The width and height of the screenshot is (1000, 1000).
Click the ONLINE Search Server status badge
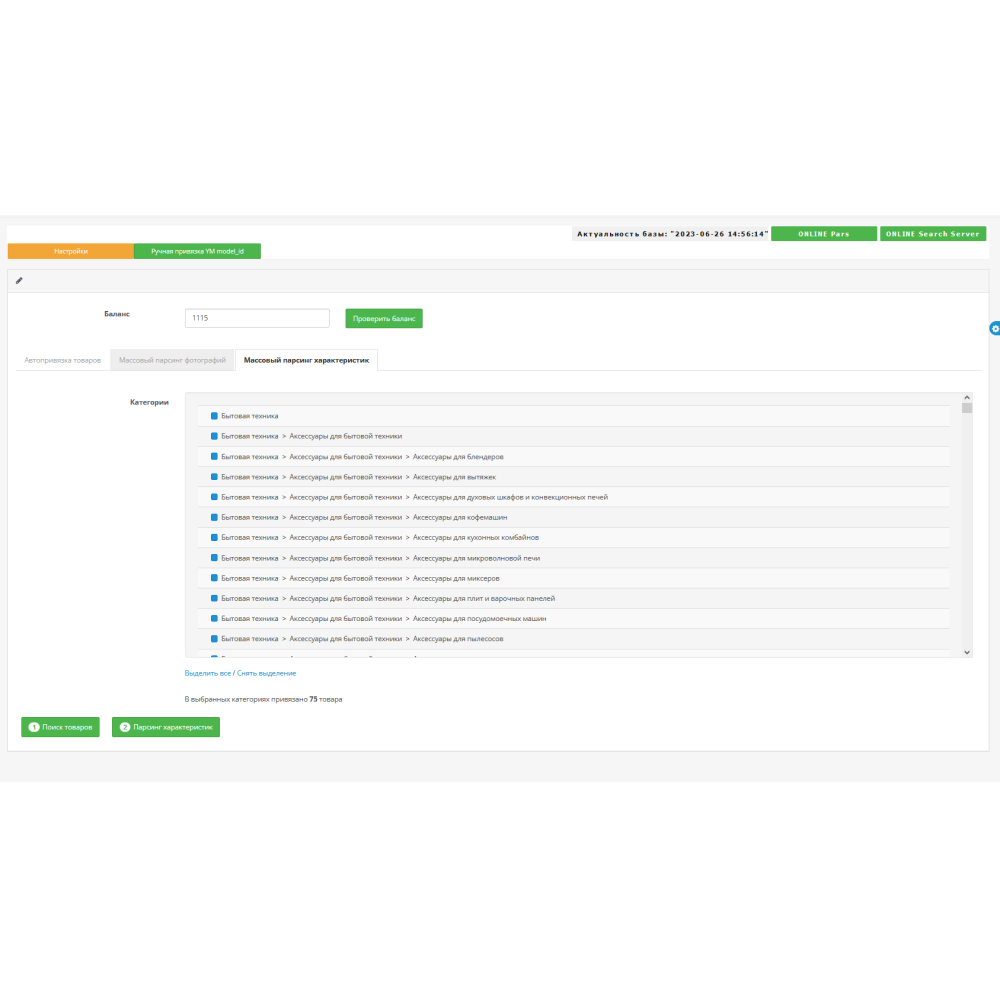[x=932, y=233]
